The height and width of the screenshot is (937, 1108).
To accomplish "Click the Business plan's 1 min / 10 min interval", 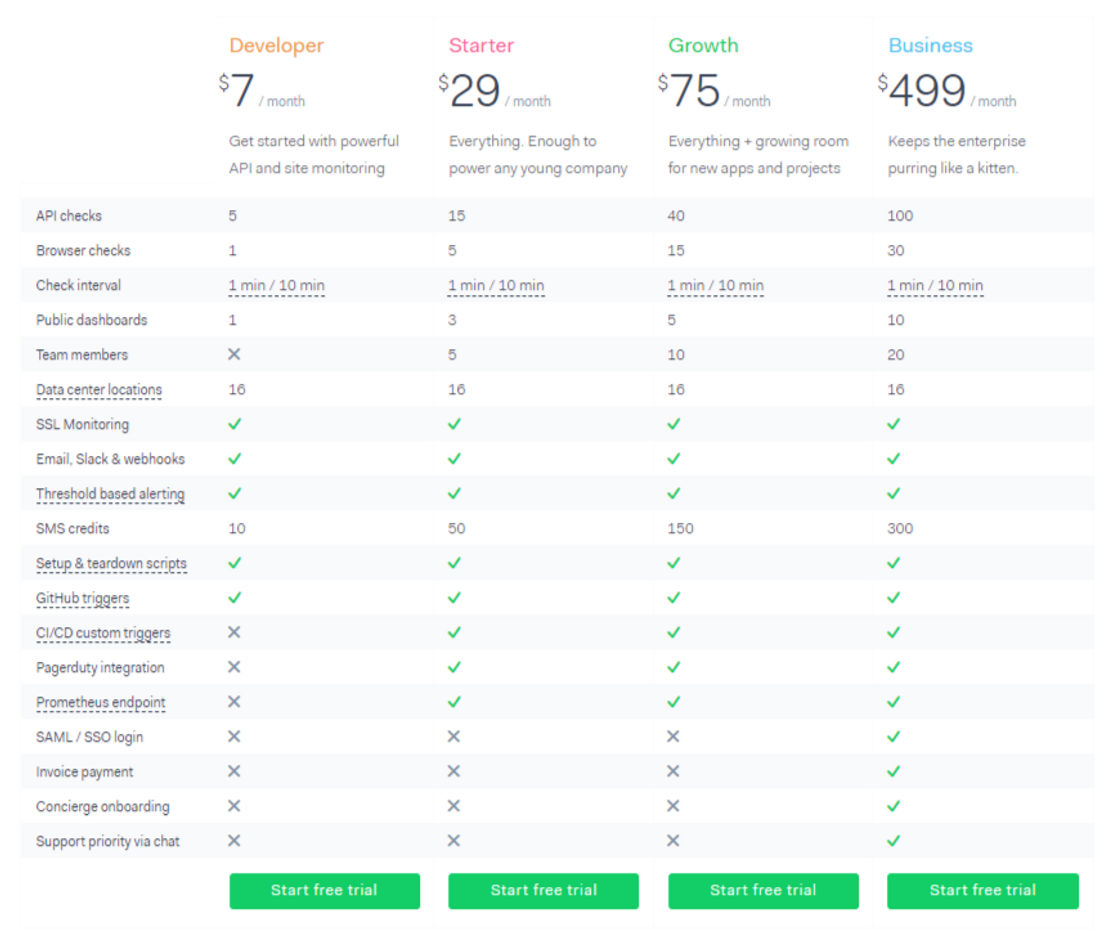I will click(x=935, y=285).
